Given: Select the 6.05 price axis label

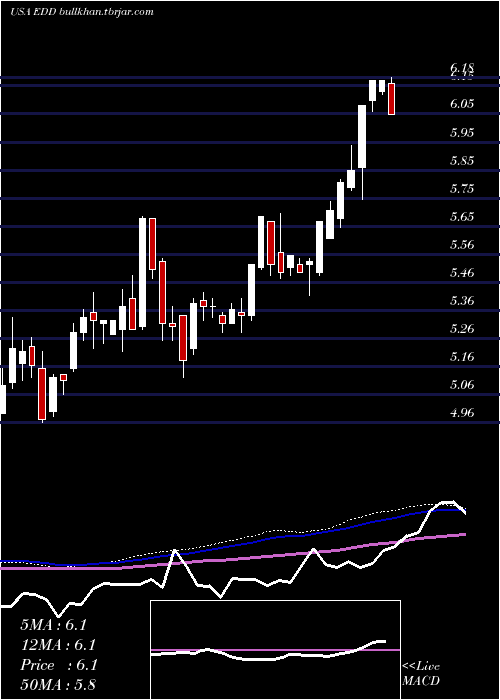Looking at the screenshot, I should 462,104.
